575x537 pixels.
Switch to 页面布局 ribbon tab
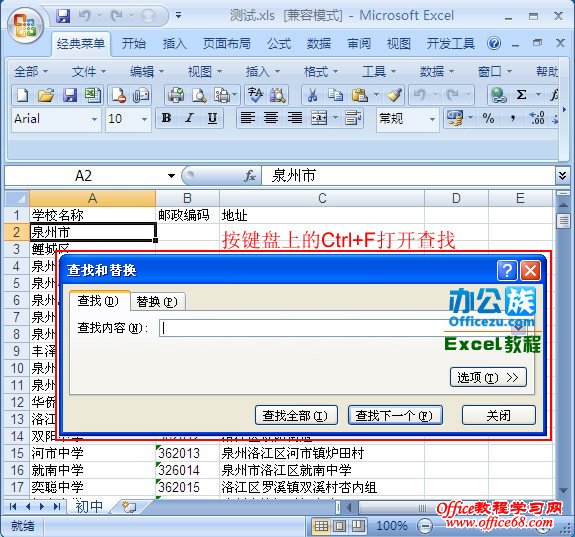click(x=227, y=44)
